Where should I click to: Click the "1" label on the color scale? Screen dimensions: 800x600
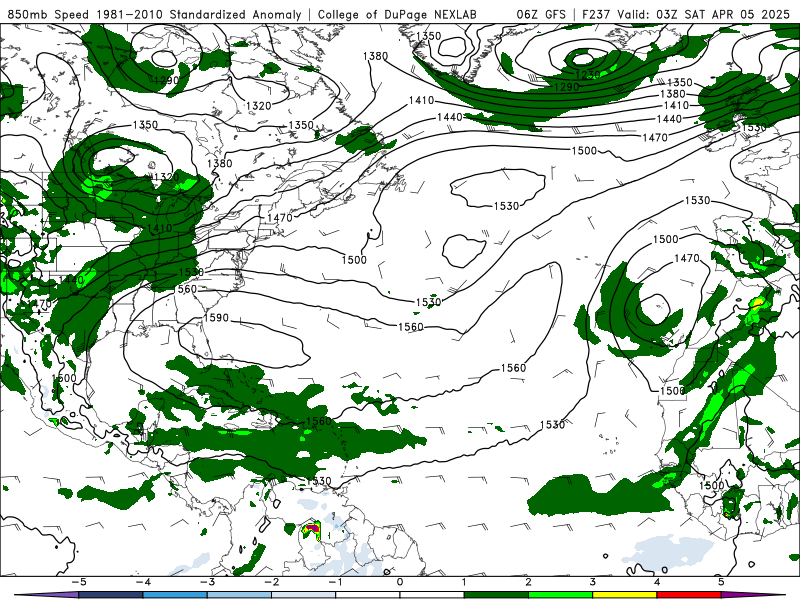464,582
